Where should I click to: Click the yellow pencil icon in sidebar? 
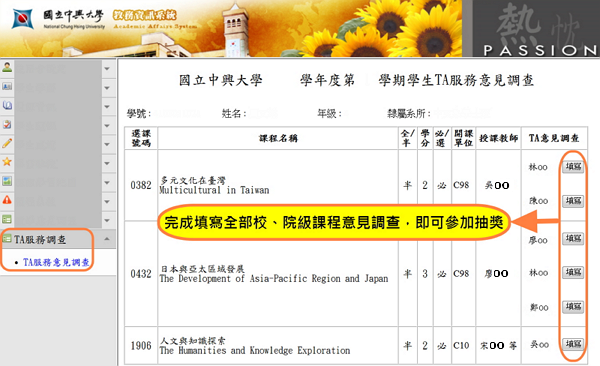pos(7,143)
